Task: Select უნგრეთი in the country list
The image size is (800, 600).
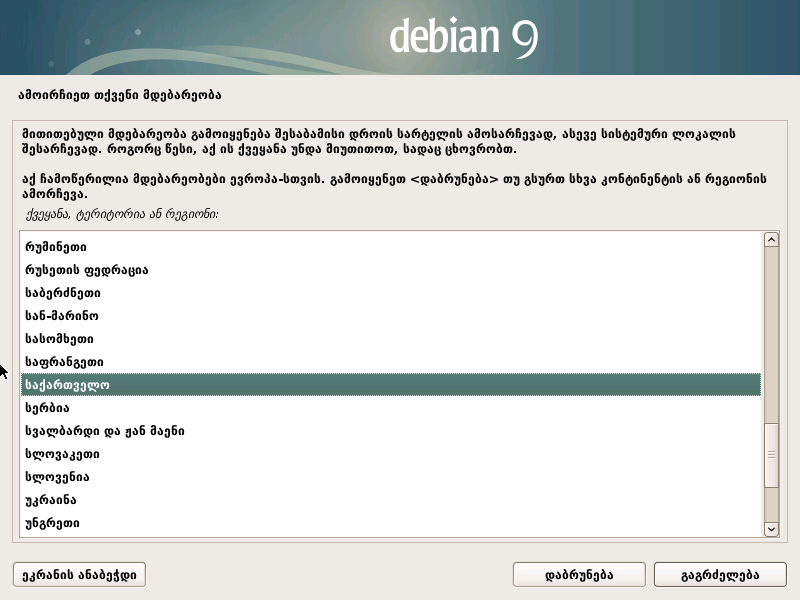Action: [391, 522]
